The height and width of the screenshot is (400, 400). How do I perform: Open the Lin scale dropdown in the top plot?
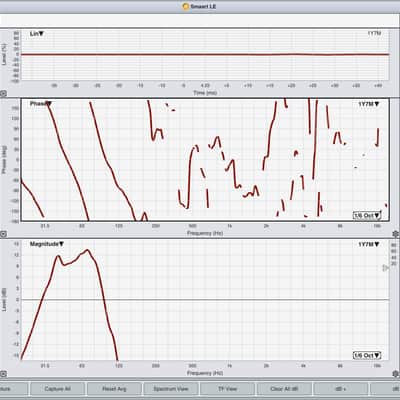tap(37, 34)
